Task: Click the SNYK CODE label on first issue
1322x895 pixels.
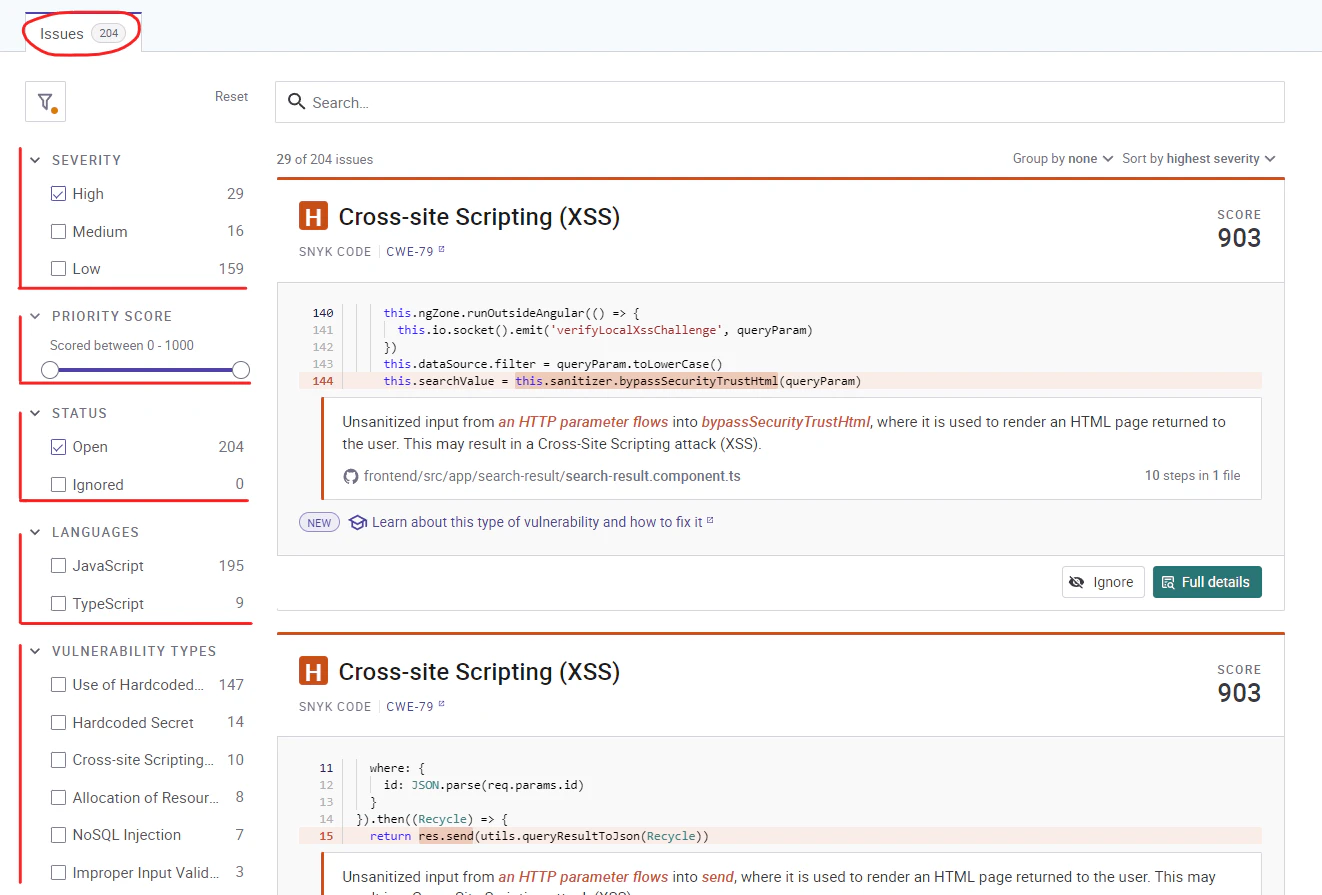Action: [x=335, y=252]
